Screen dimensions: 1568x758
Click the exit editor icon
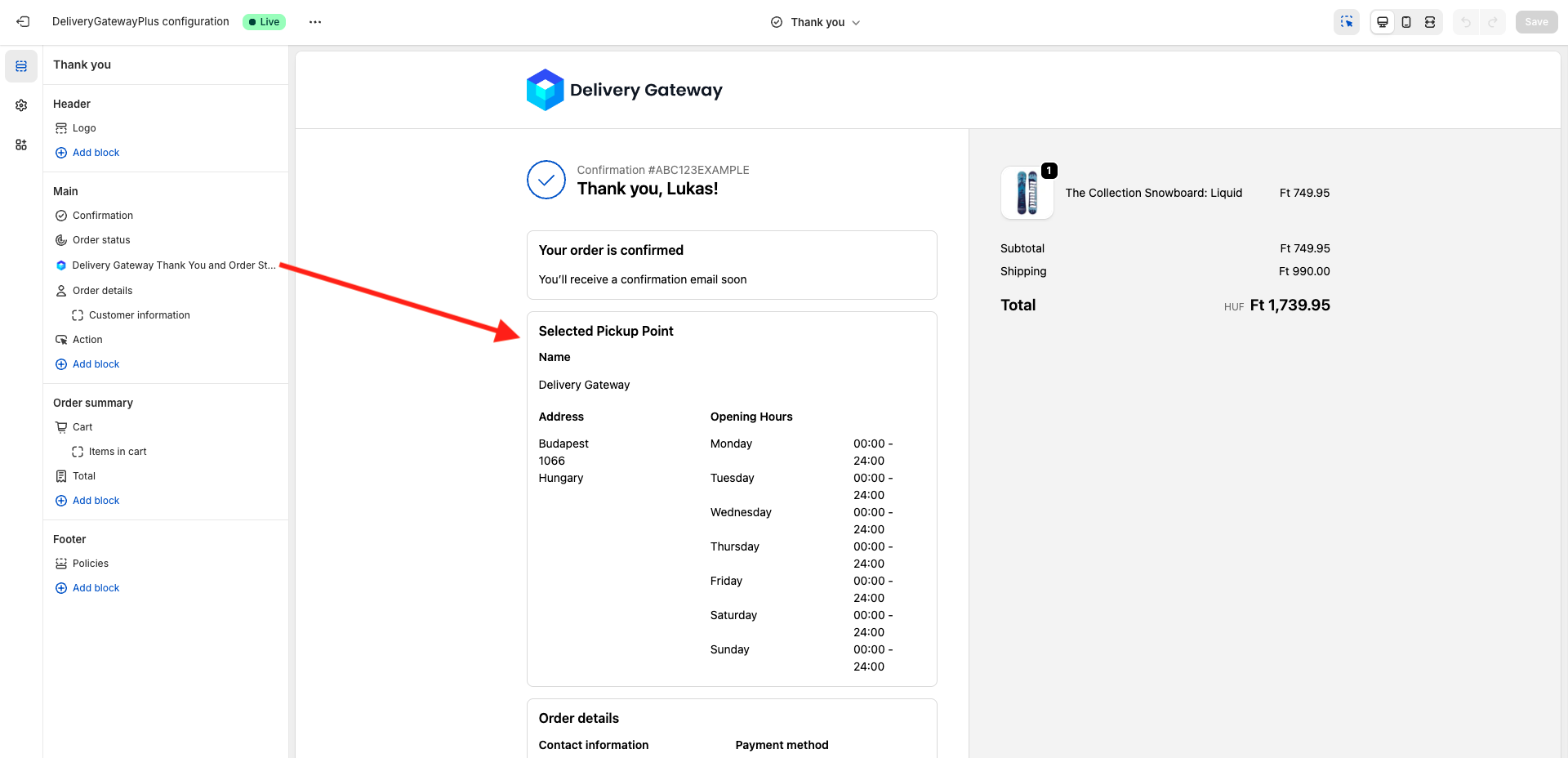[x=23, y=22]
